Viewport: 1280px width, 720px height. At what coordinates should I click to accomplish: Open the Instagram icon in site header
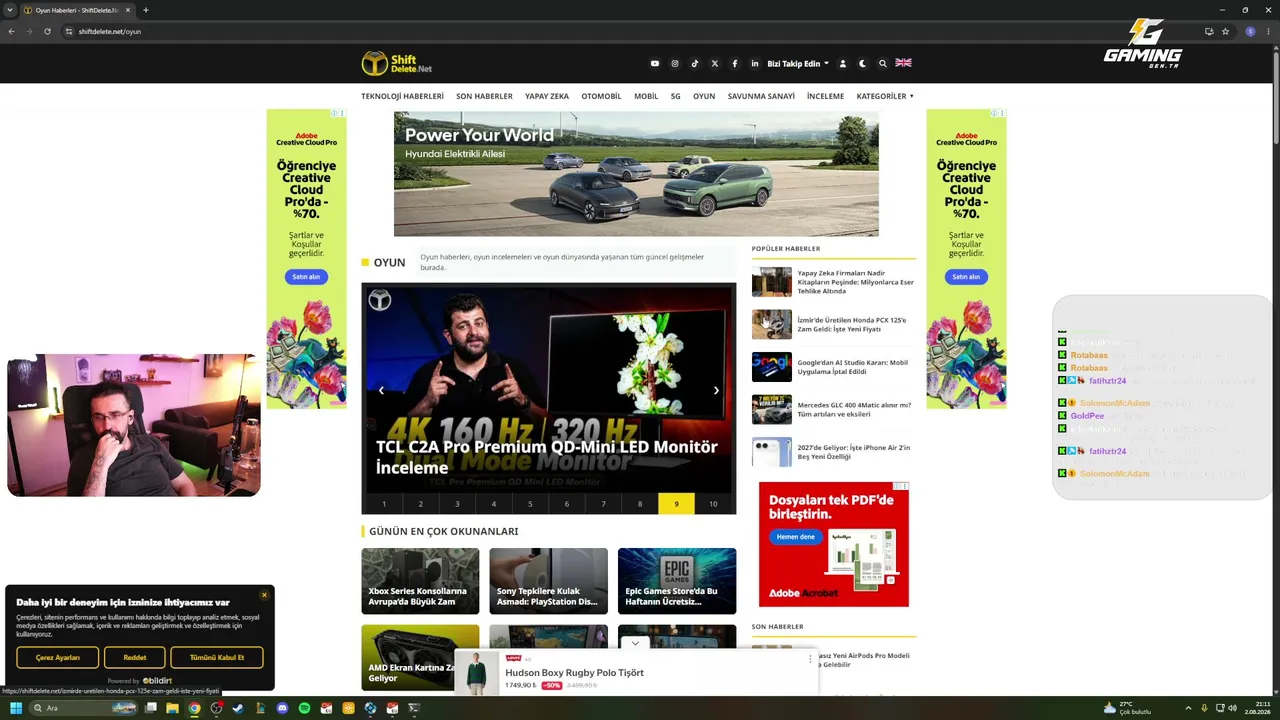[675, 63]
